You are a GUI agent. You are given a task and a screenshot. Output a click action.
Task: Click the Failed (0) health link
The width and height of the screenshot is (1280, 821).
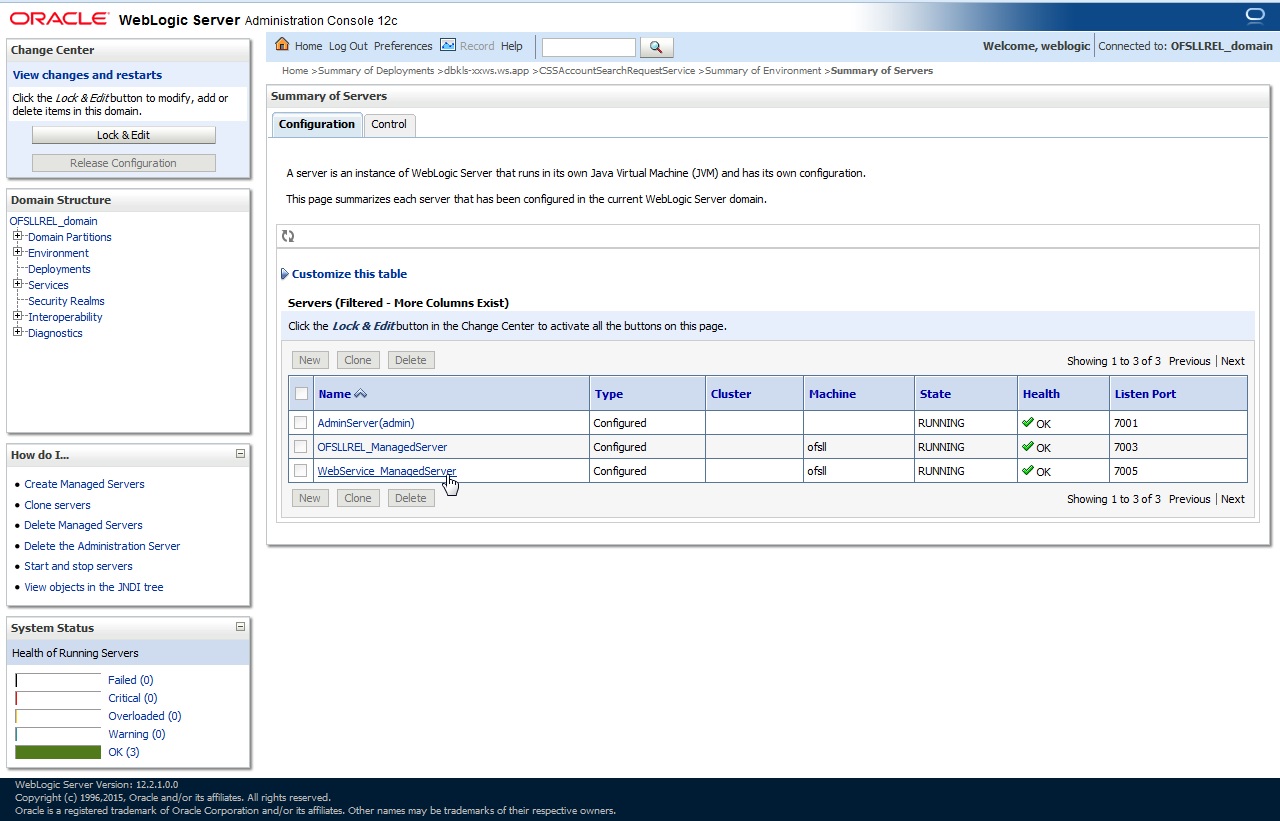tap(130, 680)
